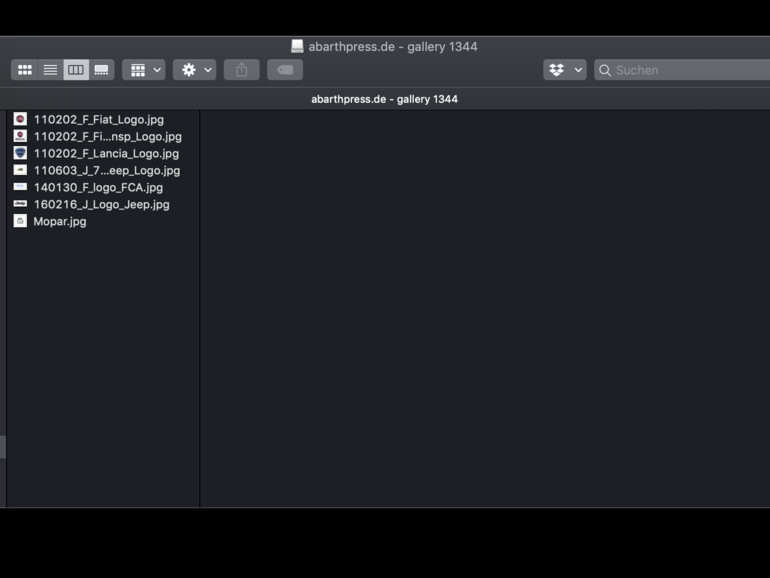Switch to gallery view
The width and height of the screenshot is (770, 578).
tap(102, 70)
